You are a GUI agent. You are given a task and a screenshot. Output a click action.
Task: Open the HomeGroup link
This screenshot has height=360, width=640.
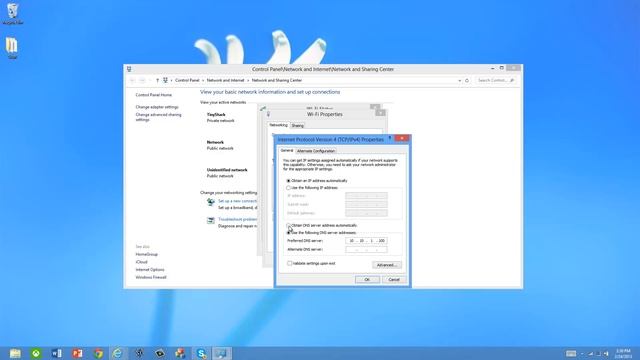click(147, 254)
